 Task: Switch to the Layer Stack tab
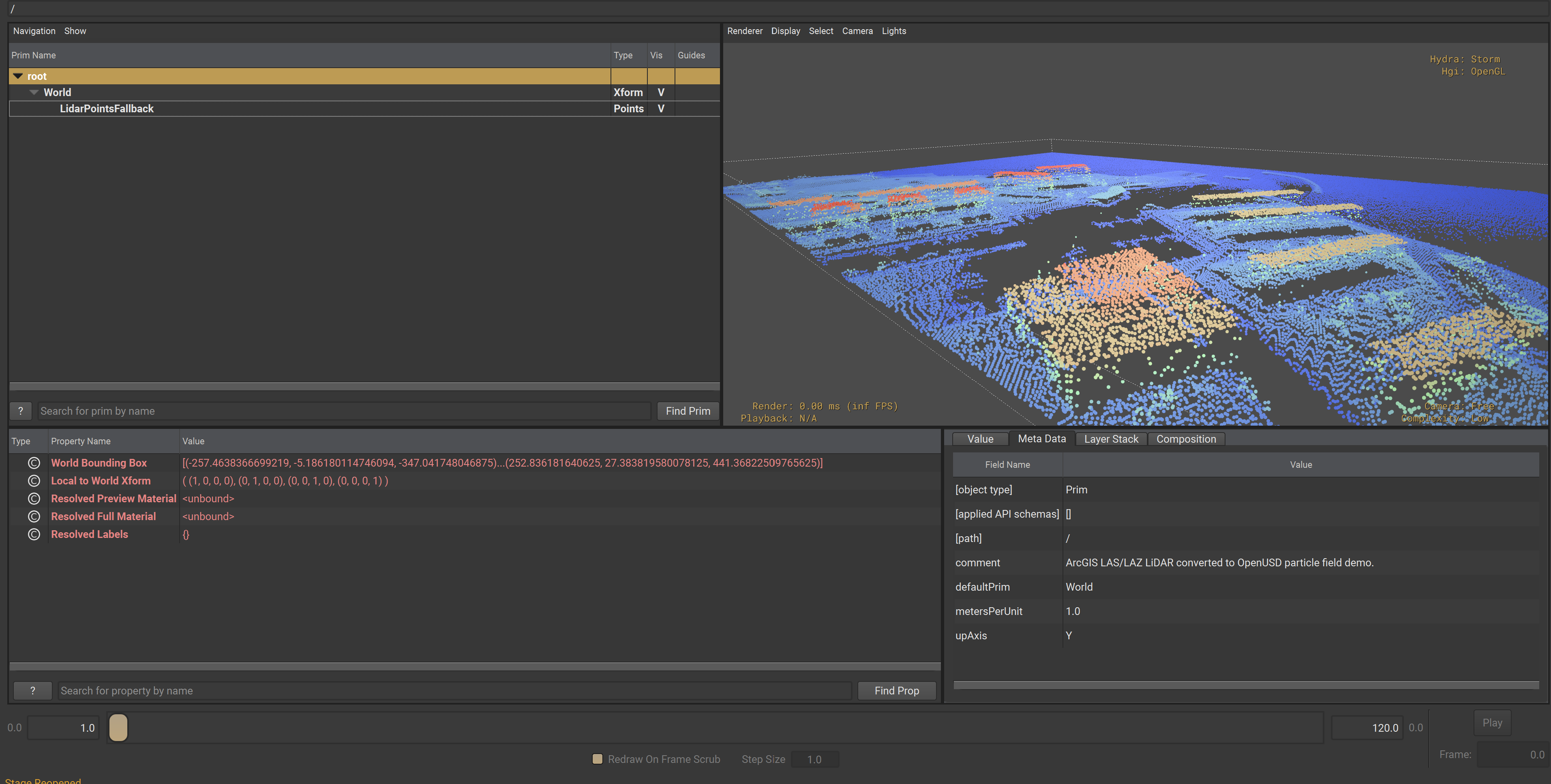[1111, 439]
